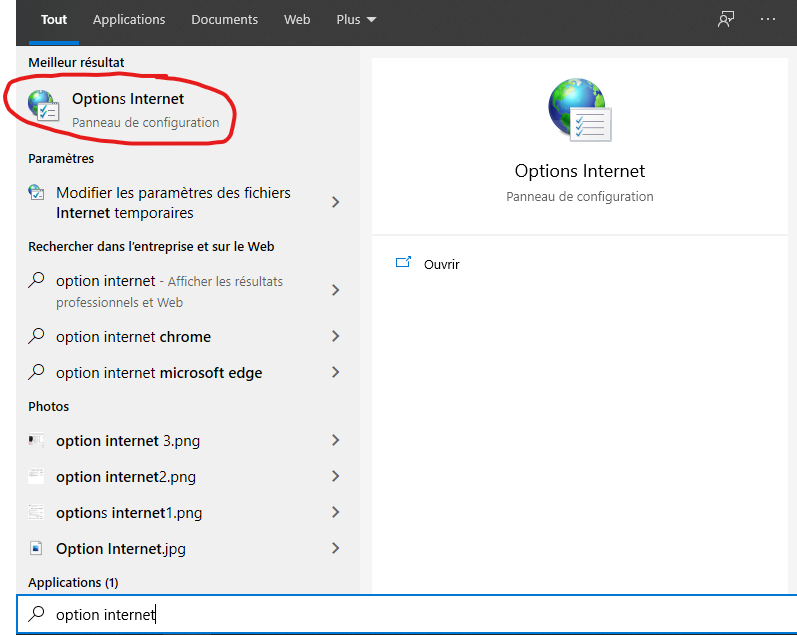Click thumbnail of option internet2.png
Viewport: 797px width, 635px height.
[x=36, y=476]
